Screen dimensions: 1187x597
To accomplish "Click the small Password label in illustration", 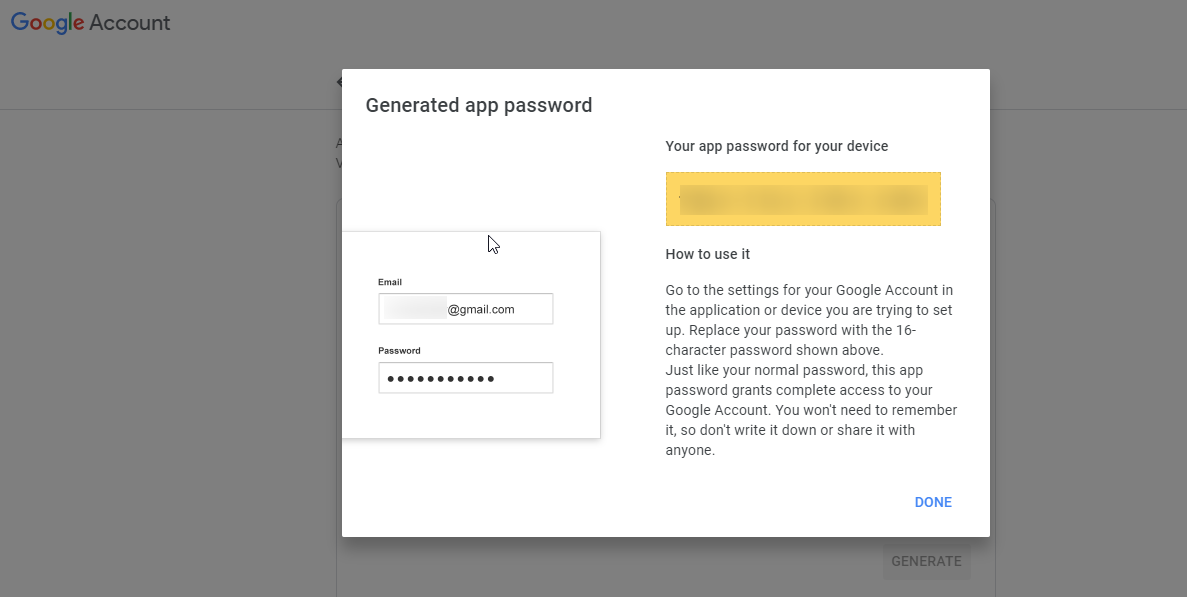I will 399,351.
